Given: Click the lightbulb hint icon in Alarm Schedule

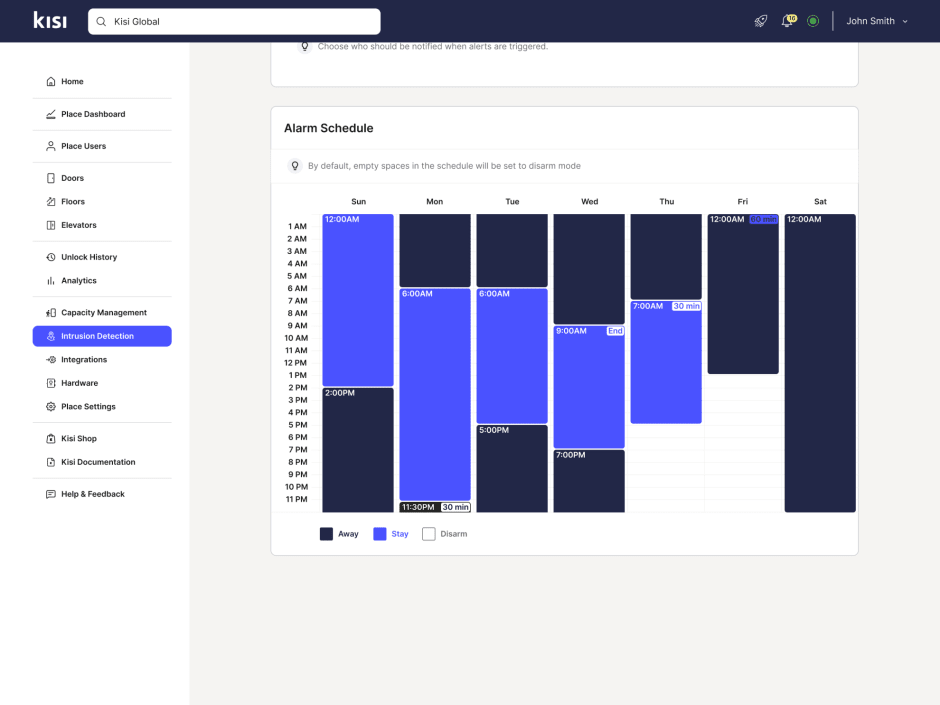Looking at the screenshot, I should [x=295, y=166].
